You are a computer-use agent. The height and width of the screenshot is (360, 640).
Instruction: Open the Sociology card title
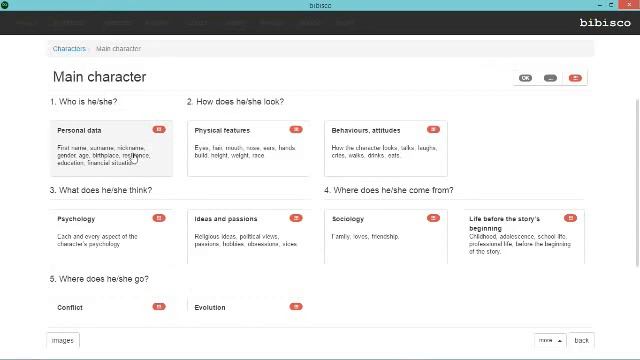(x=348, y=219)
